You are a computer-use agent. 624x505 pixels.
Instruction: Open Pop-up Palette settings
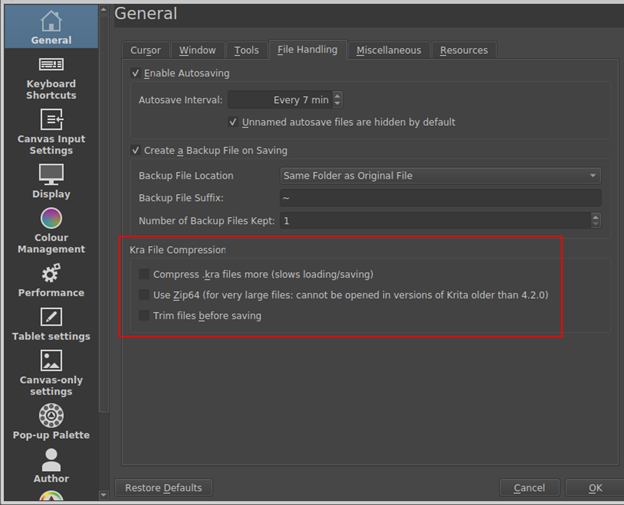coord(51,422)
